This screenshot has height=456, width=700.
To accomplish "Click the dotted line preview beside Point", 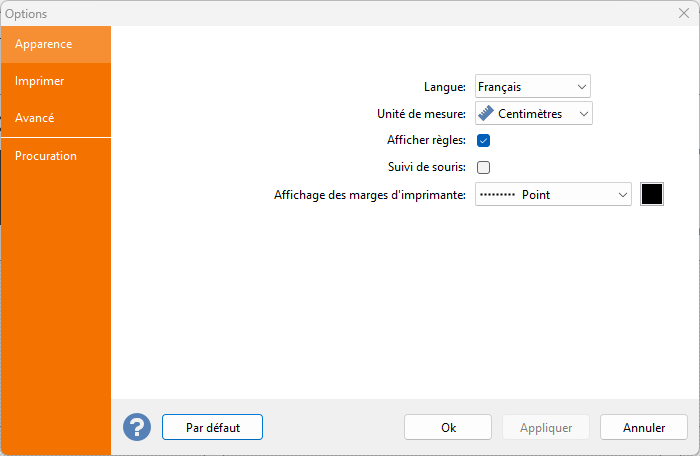I will pyautogui.click(x=496, y=195).
